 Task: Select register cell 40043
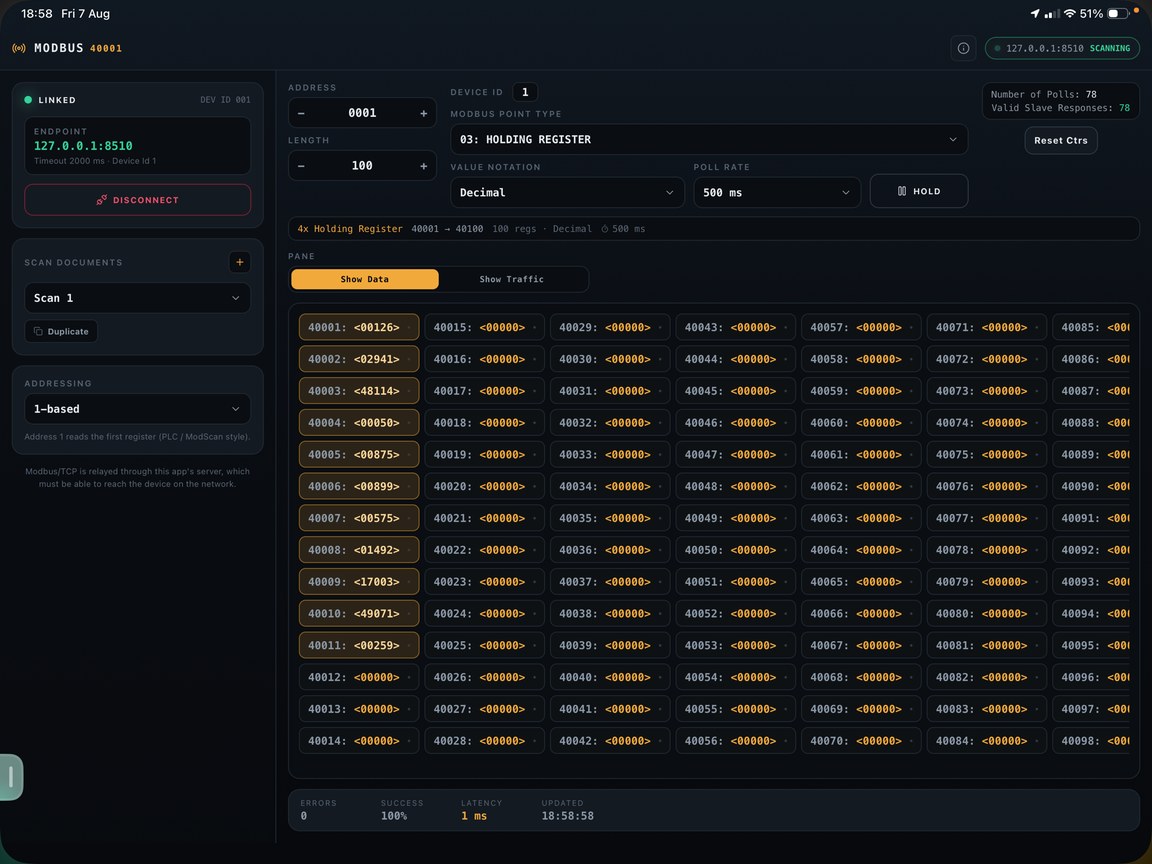[x=735, y=328]
